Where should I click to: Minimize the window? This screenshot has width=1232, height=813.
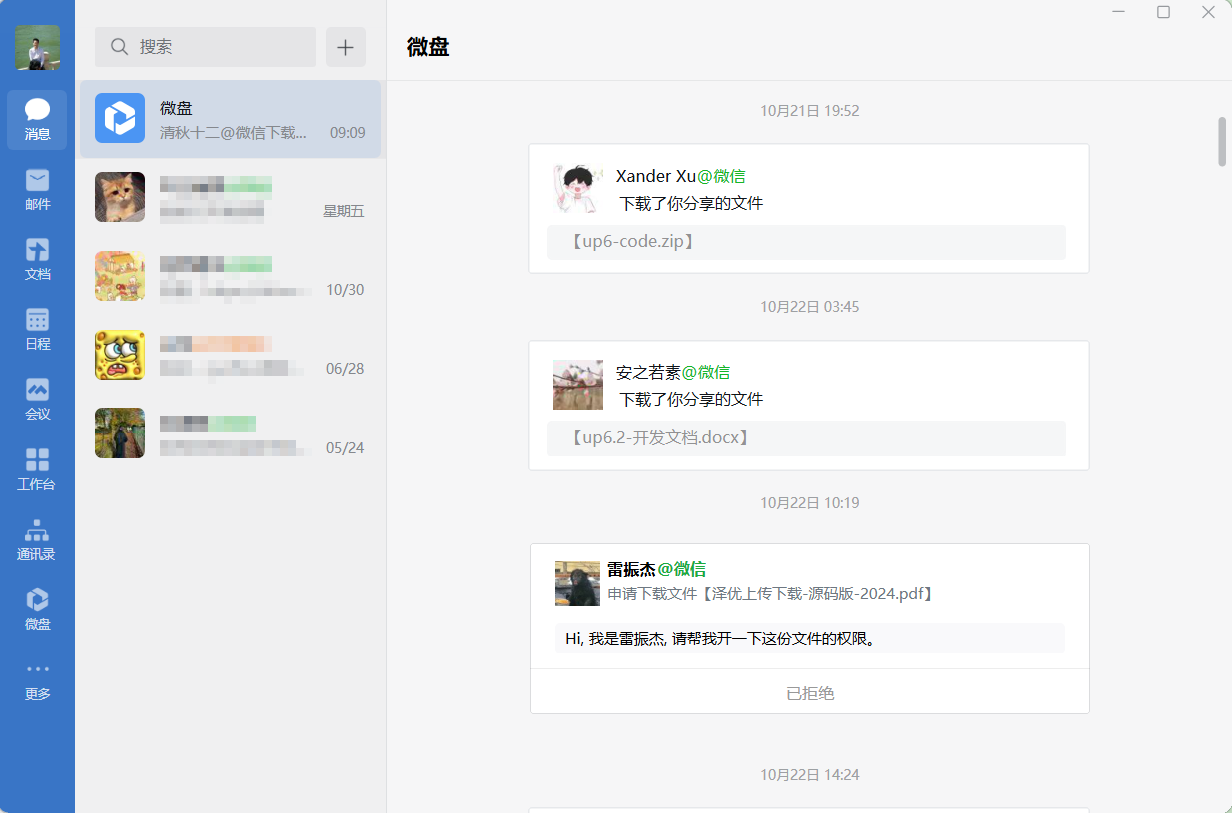click(x=1119, y=12)
